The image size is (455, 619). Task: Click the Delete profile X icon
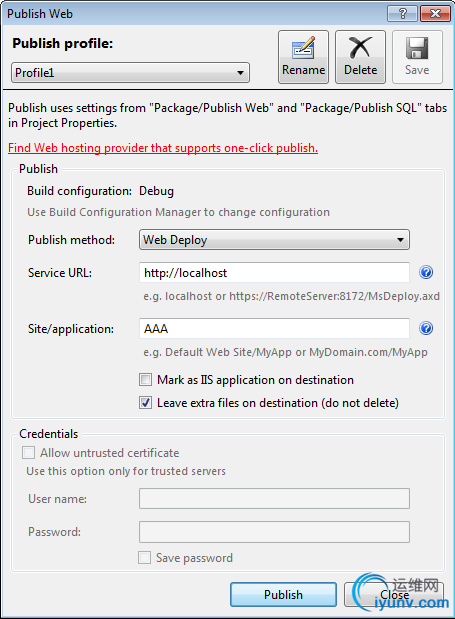click(x=360, y=47)
